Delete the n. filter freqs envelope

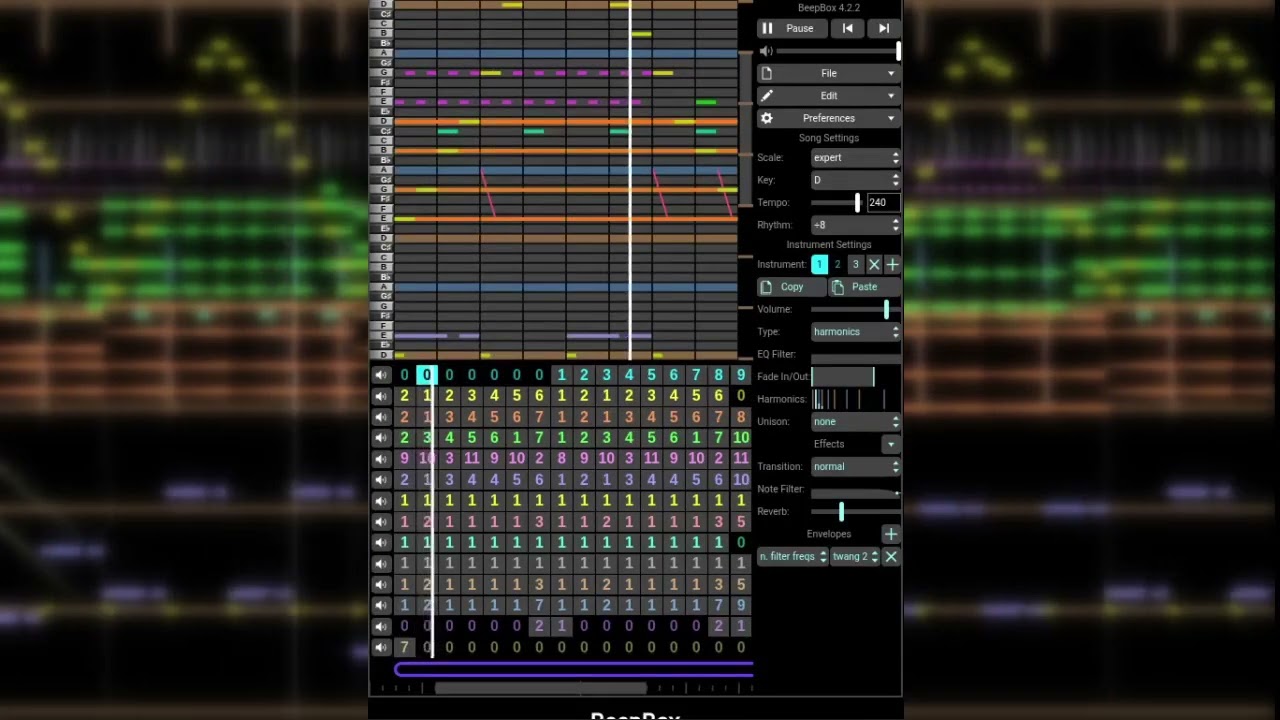pos(891,556)
